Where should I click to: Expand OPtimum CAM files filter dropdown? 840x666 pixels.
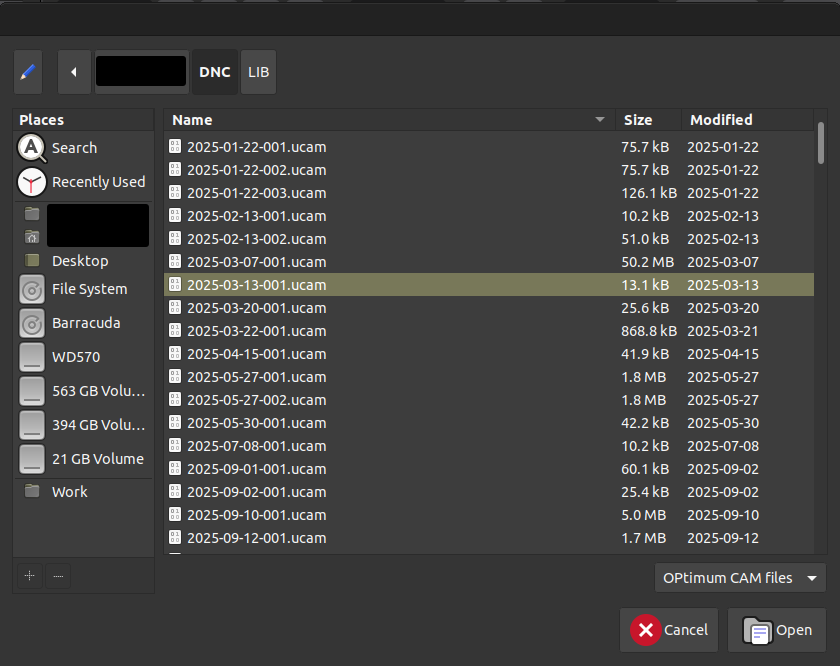[740, 578]
